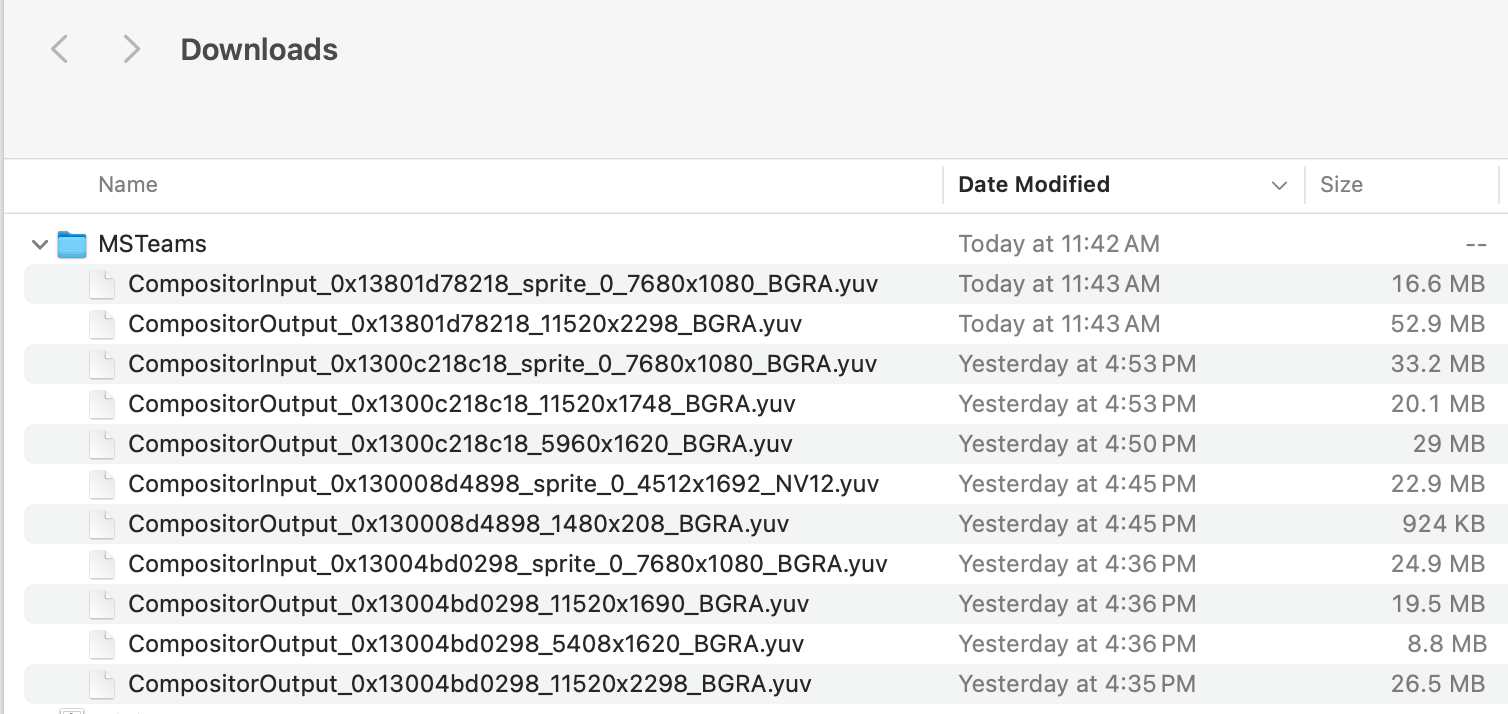Sort files by Size column

point(1341,185)
